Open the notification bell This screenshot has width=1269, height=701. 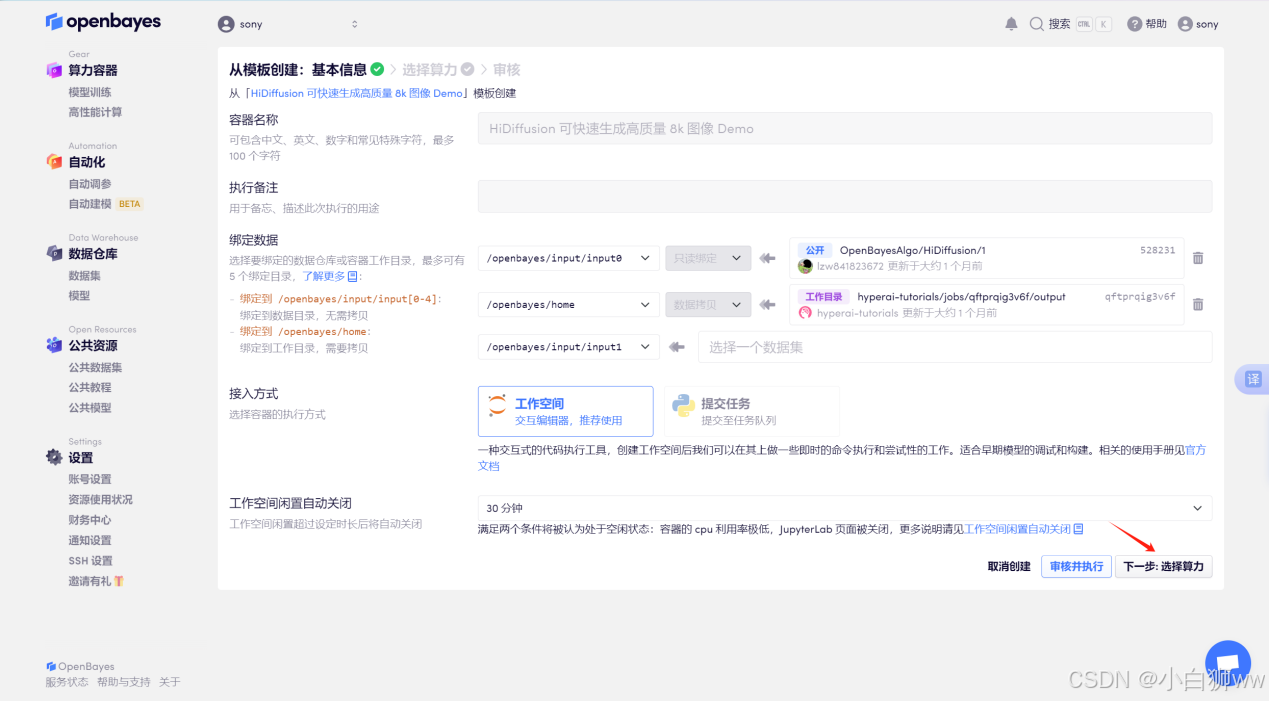[1011, 24]
